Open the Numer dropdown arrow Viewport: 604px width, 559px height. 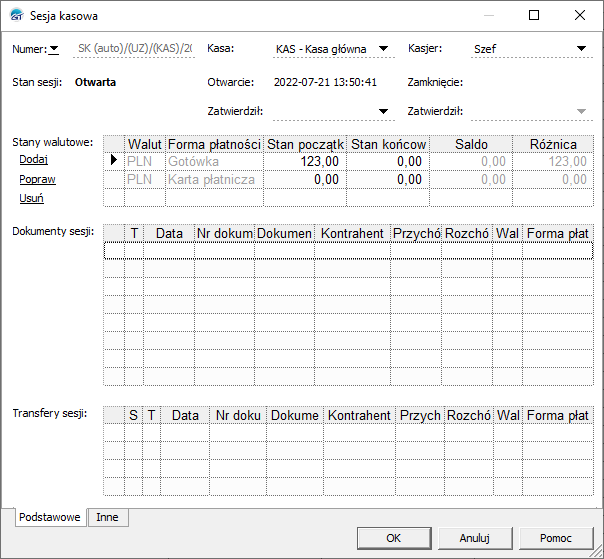pyautogui.click(x=54, y=48)
